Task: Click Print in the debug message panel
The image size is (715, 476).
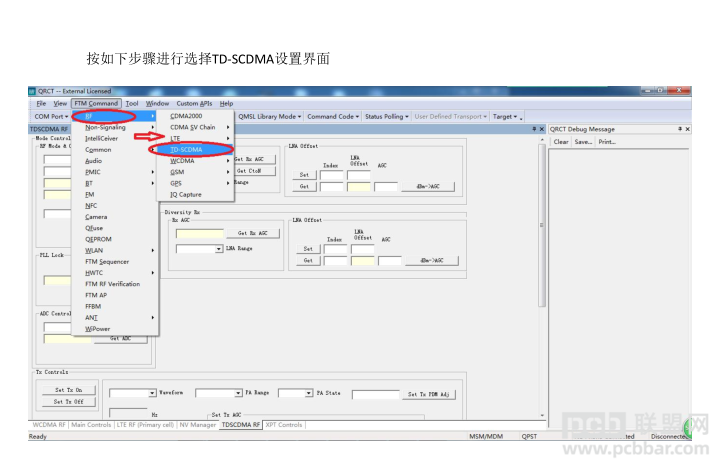Action: pyautogui.click(x=607, y=142)
